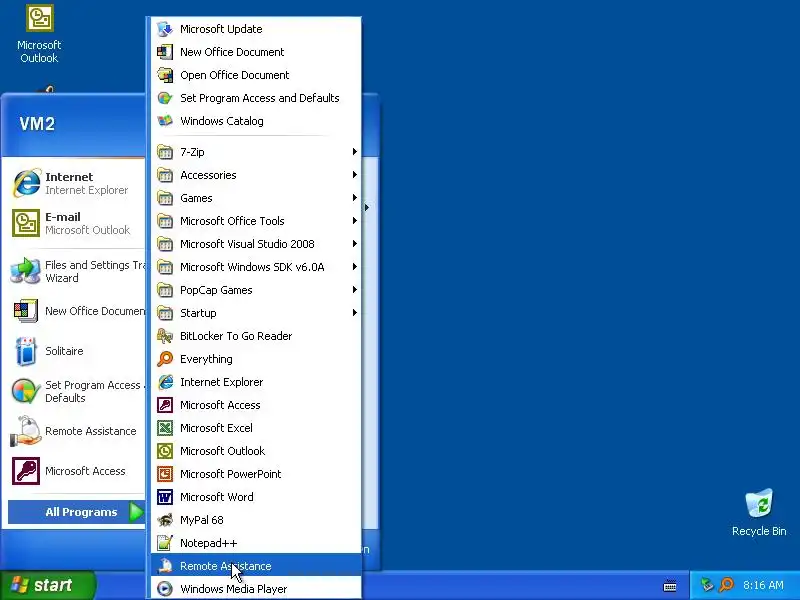Click the Start button
The height and width of the screenshot is (600, 800).
[47, 585]
